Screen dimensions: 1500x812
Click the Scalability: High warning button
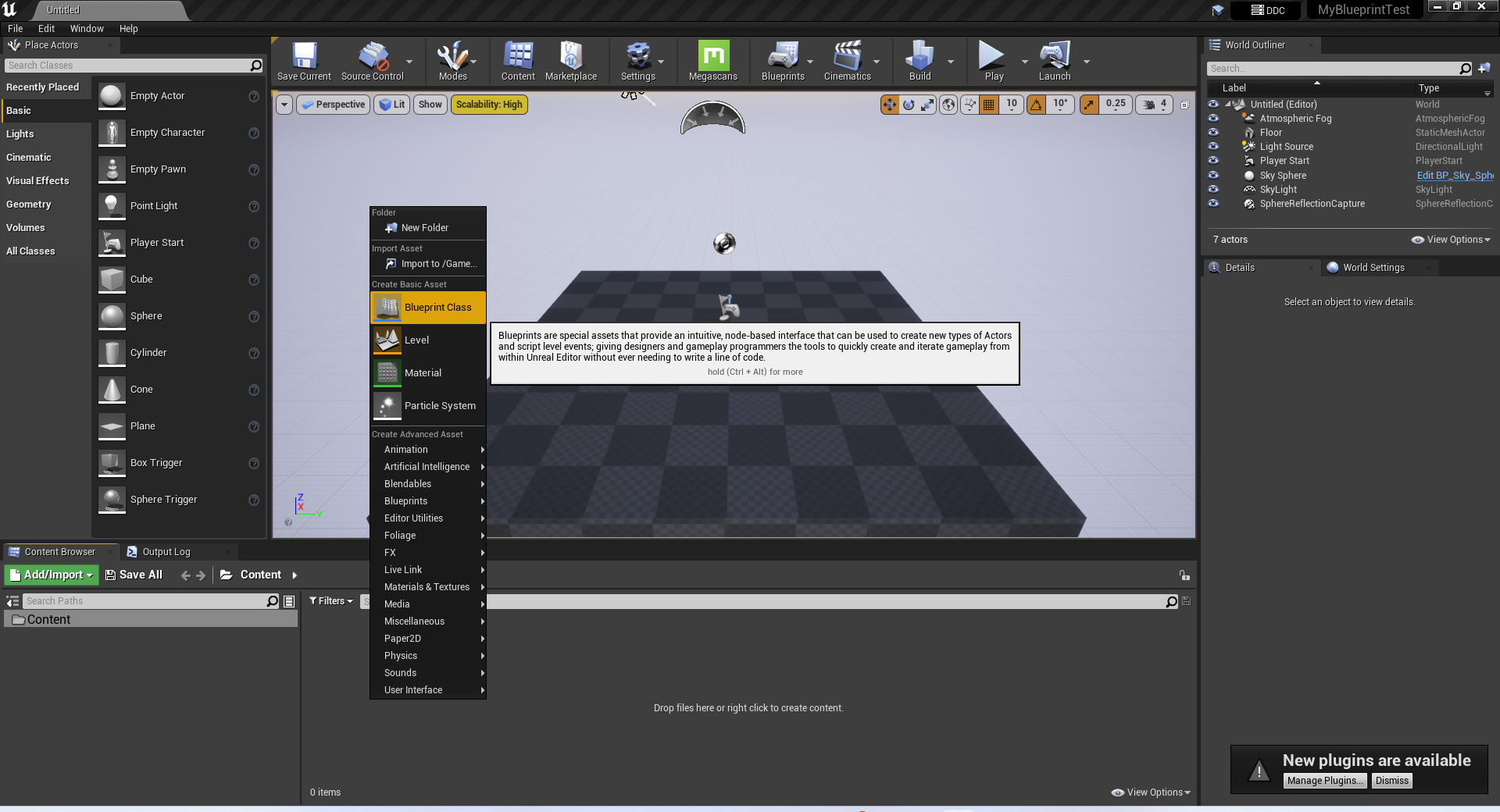coord(489,105)
